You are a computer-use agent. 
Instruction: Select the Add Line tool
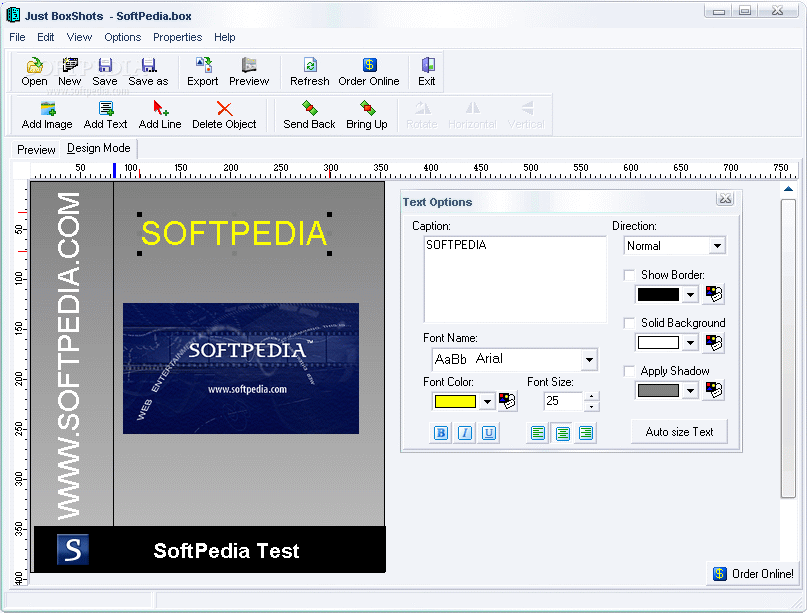[160, 115]
